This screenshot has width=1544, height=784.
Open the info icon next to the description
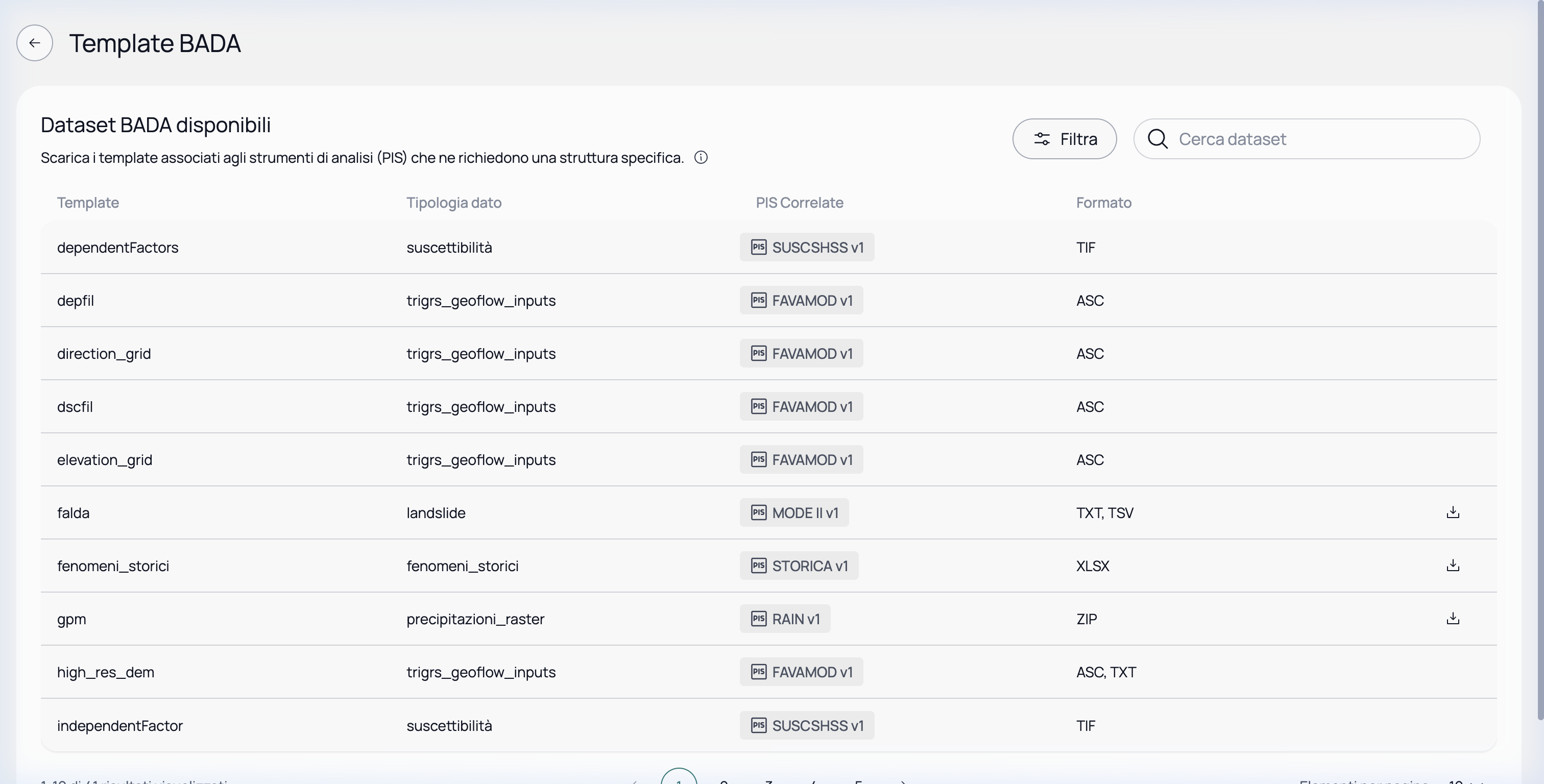click(x=701, y=158)
